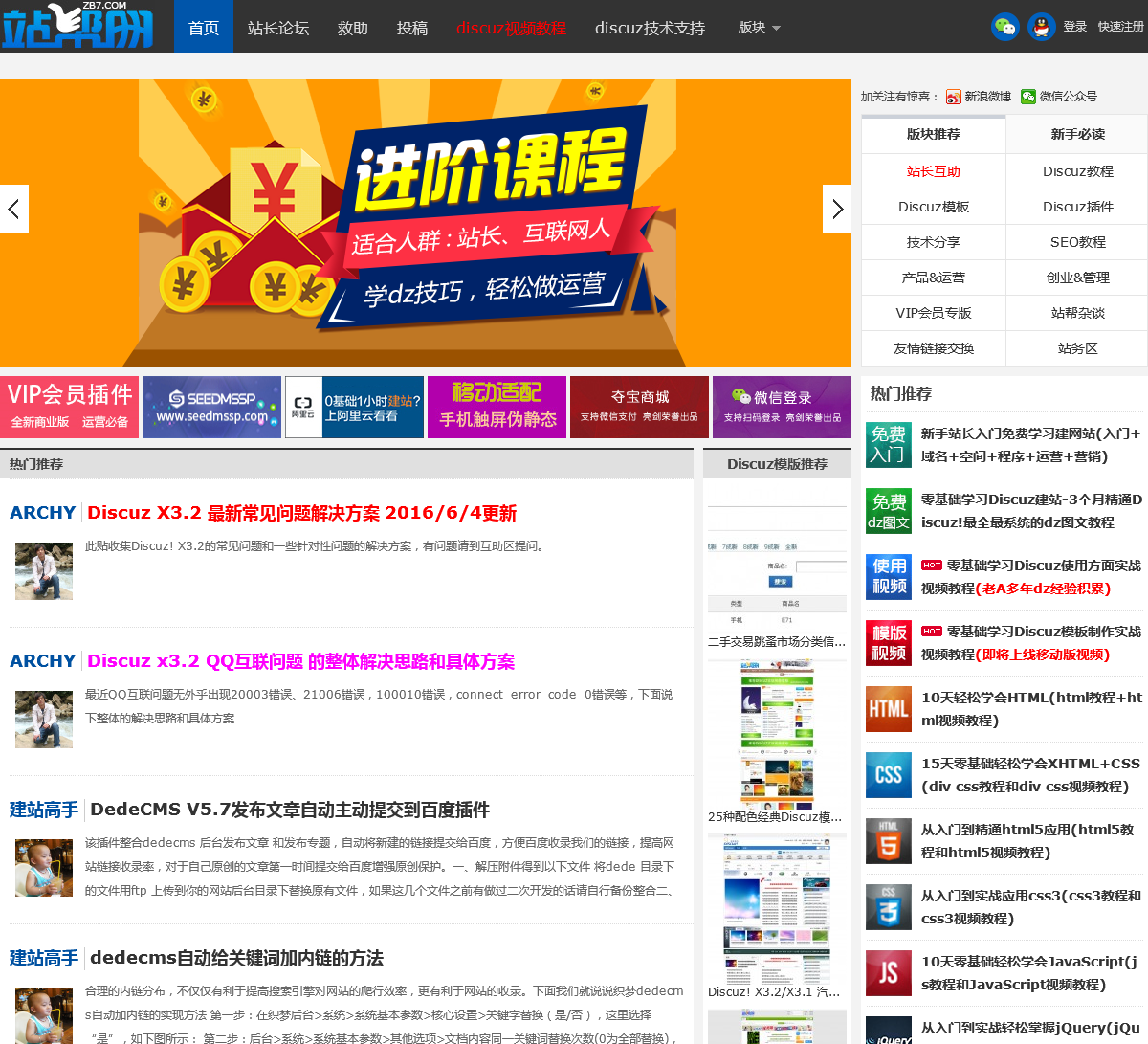Click the QQ penguin login icon
Image resolution: width=1148 pixels, height=1044 pixels.
tap(1041, 27)
